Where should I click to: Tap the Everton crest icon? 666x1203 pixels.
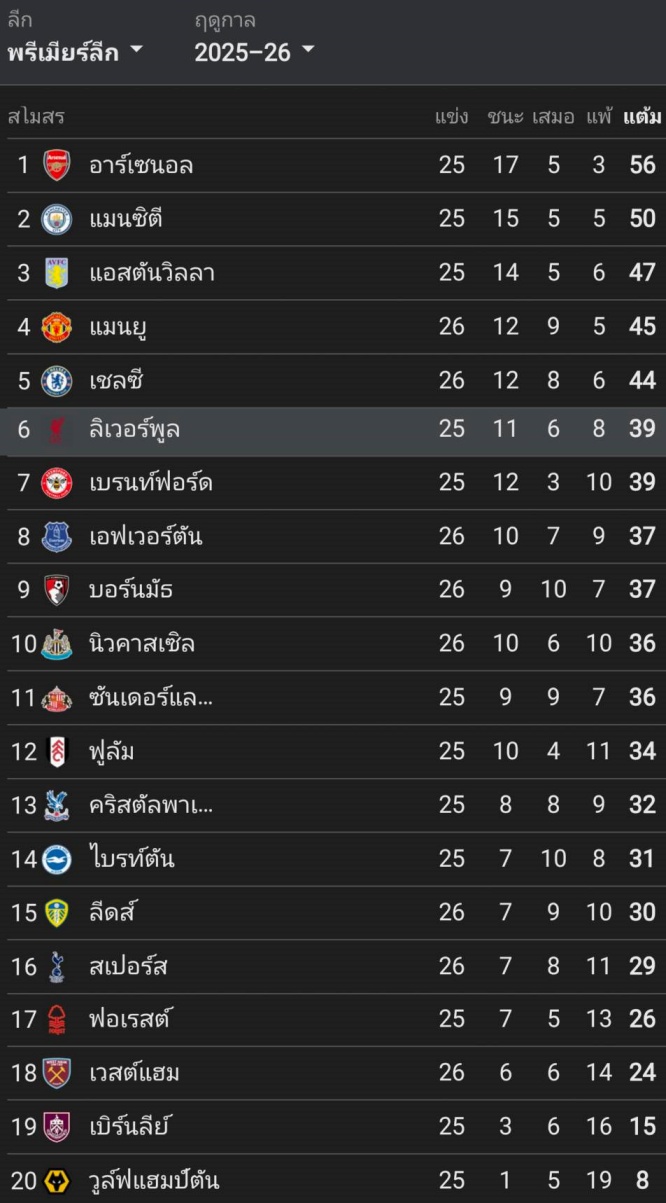pos(57,537)
